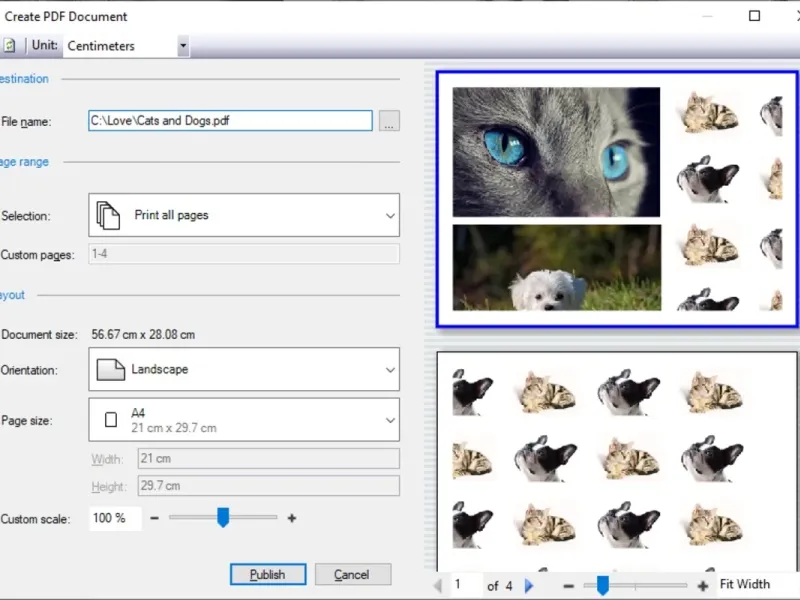Image resolution: width=800 pixels, height=600 pixels.
Task: Select the first page preview thumbnail
Action: (617, 199)
